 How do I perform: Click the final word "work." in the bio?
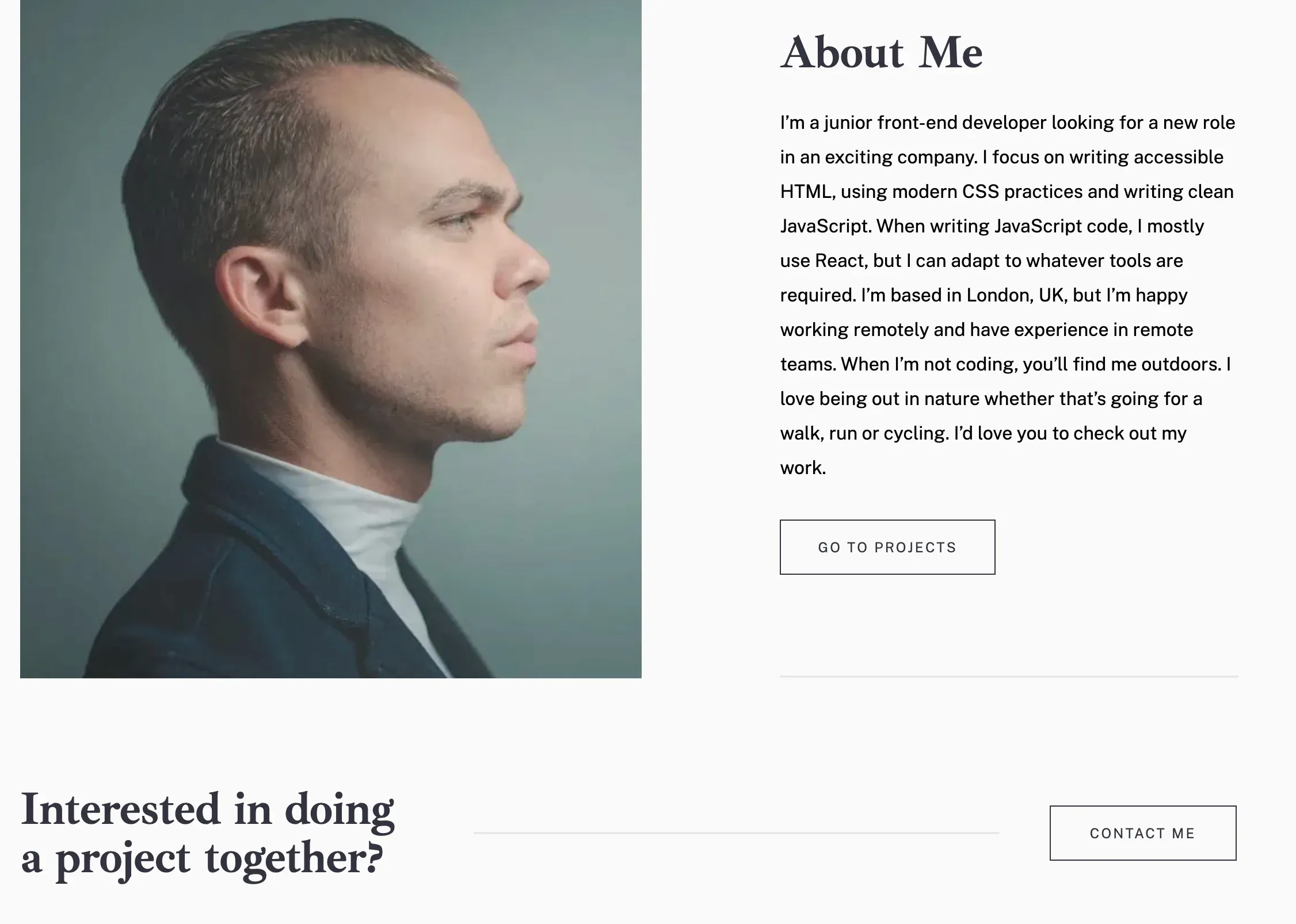(x=803, y=468)
